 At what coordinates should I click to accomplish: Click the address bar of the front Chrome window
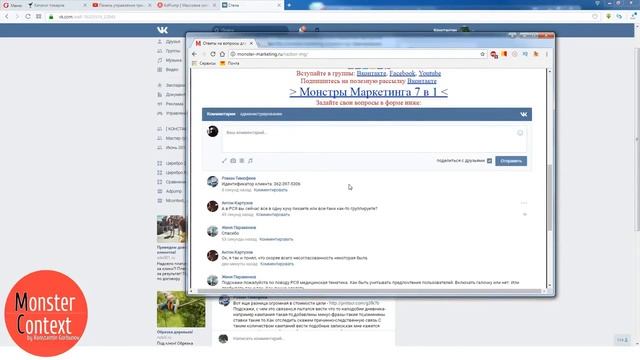(x=353, y=54)
